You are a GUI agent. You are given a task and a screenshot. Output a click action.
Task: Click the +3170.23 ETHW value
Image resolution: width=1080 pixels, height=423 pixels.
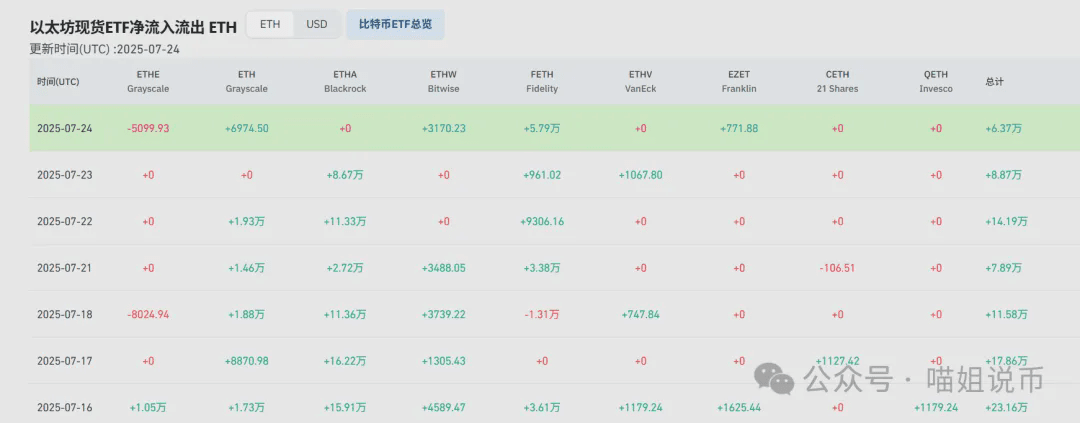coord(444,128)
